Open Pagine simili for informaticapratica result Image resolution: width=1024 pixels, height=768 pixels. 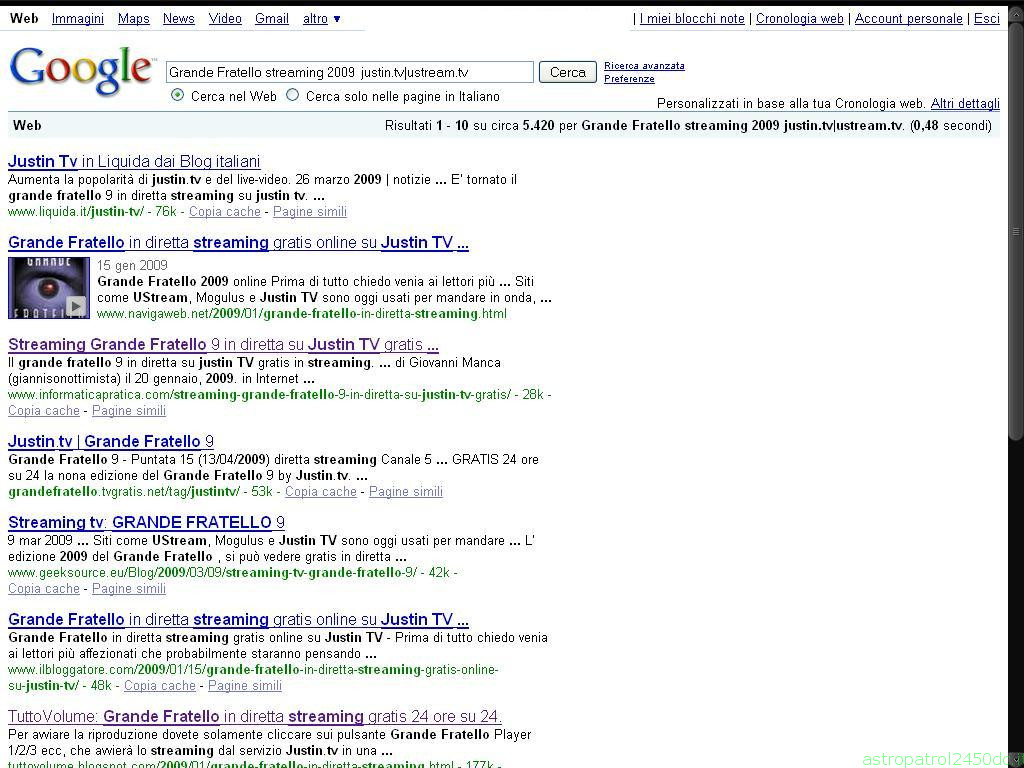point(129,411)
